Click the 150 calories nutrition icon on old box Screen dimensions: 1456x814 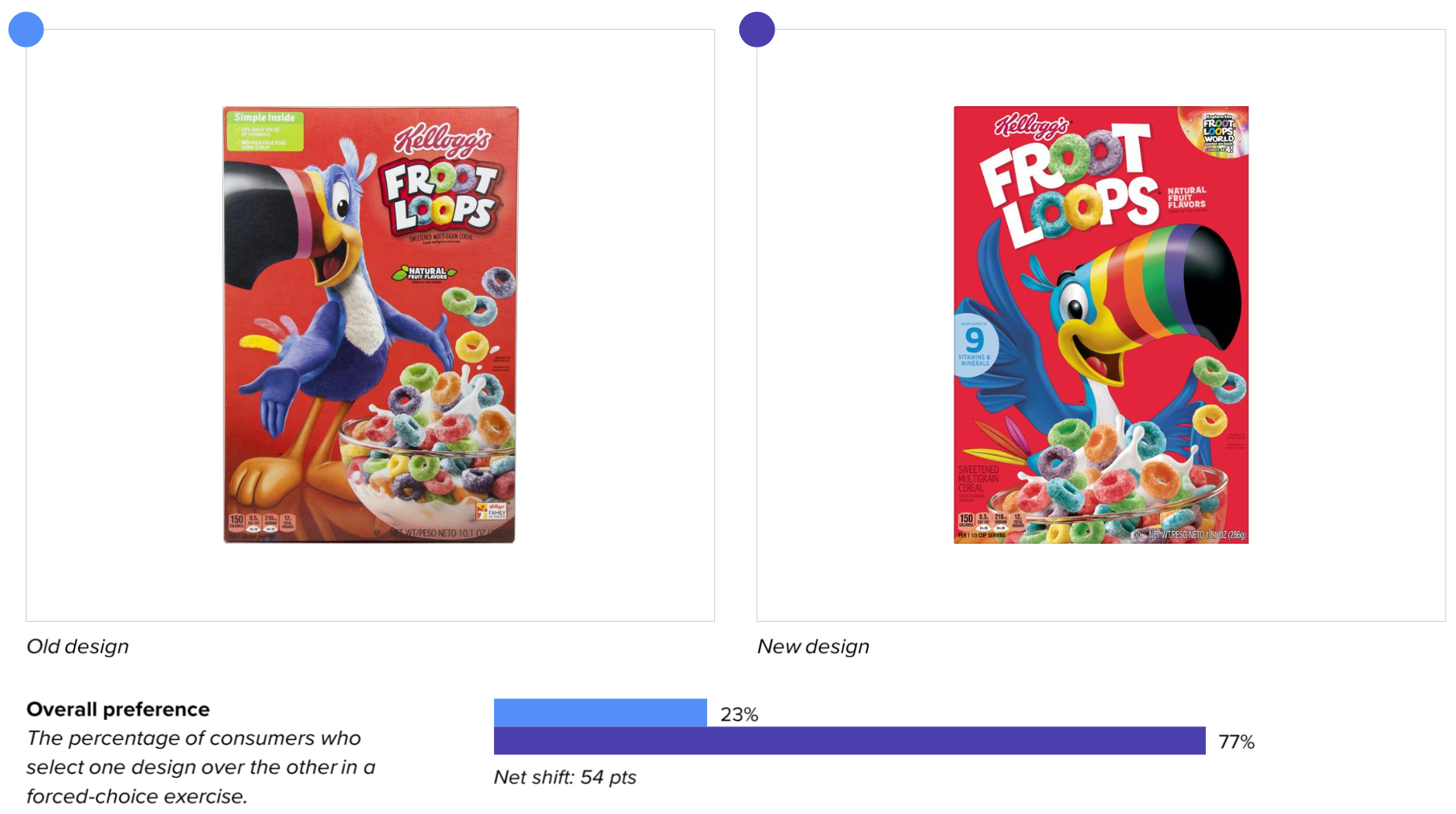[x=236, y=521]
